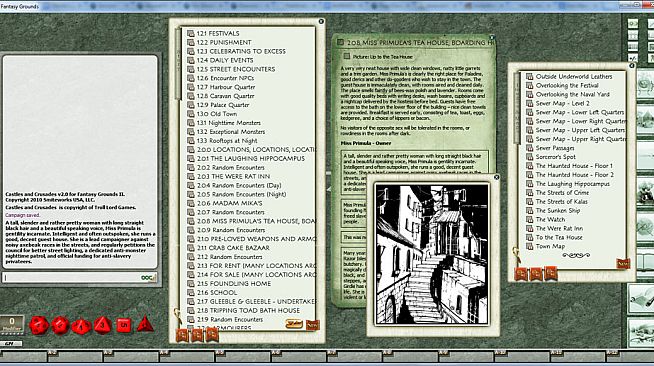The image size is (654, 366).
Task: Select story entry 12.9 Palace Quarter
Action: tap(223, 105)
